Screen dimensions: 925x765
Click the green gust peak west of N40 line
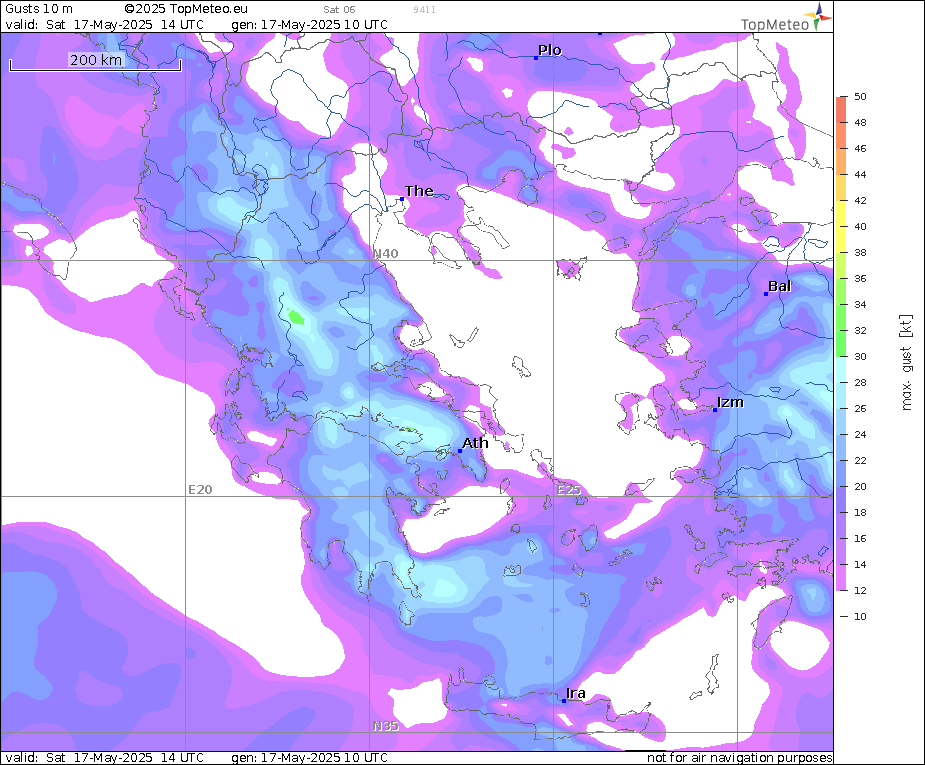pyautogui.click(x=296, y=317)
